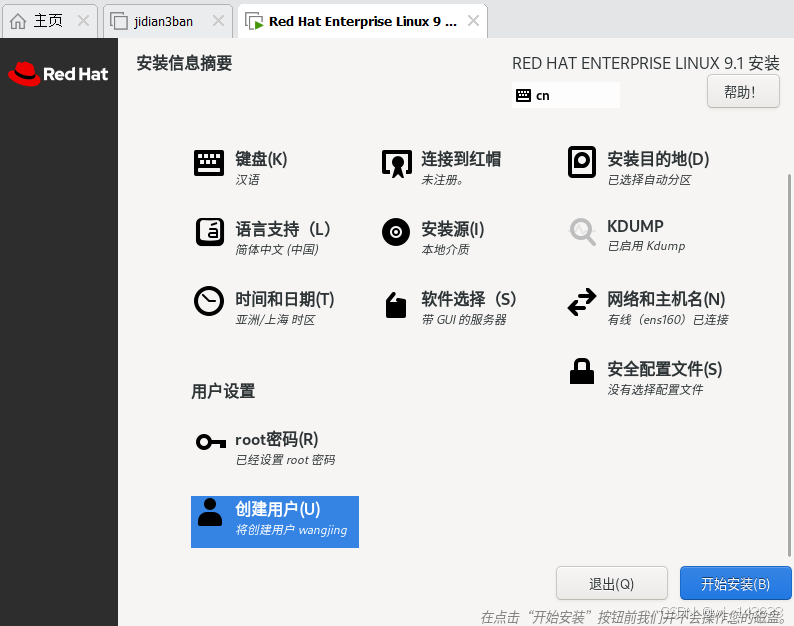Screen dimensions: 794x626
Task: Close the Red Hat Enterprise Linux 9 tab
Action: click(x=473, y=21)
